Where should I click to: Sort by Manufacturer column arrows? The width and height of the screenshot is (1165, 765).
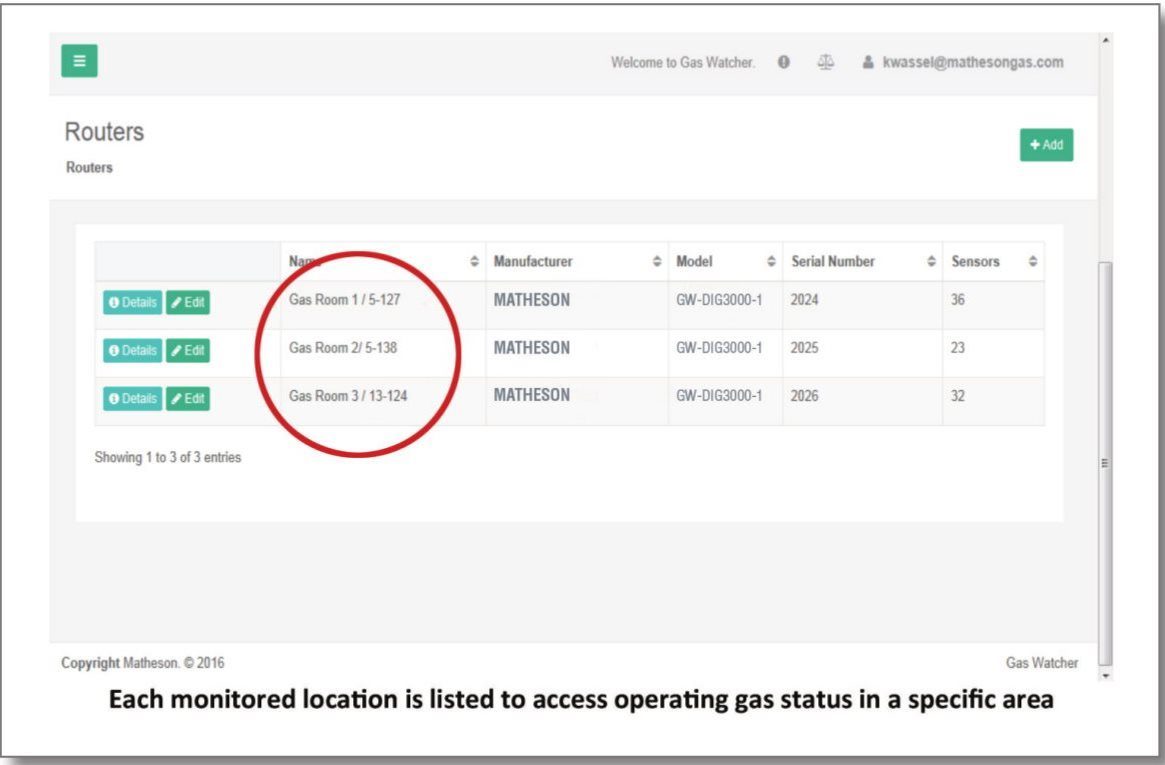click(657, 262)
